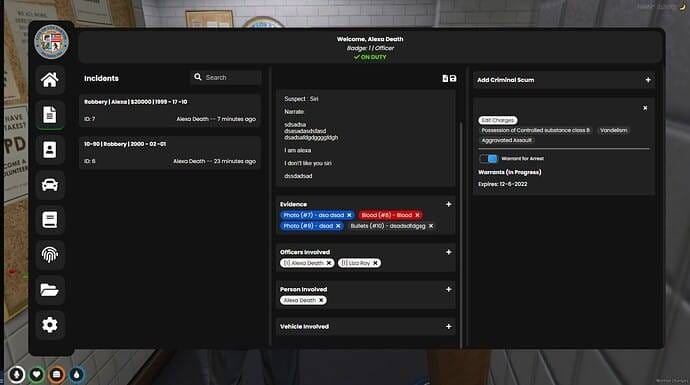
Task: Click the incidents Search field
Action: (x=226, y=77)
